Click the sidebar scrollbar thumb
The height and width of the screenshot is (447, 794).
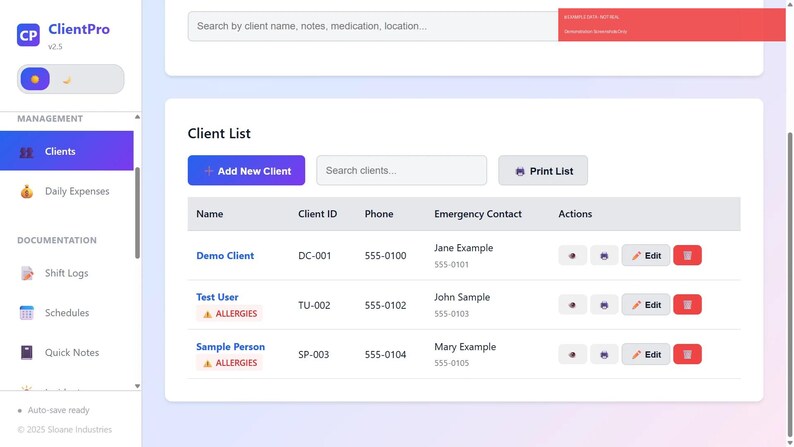(137, 213)
